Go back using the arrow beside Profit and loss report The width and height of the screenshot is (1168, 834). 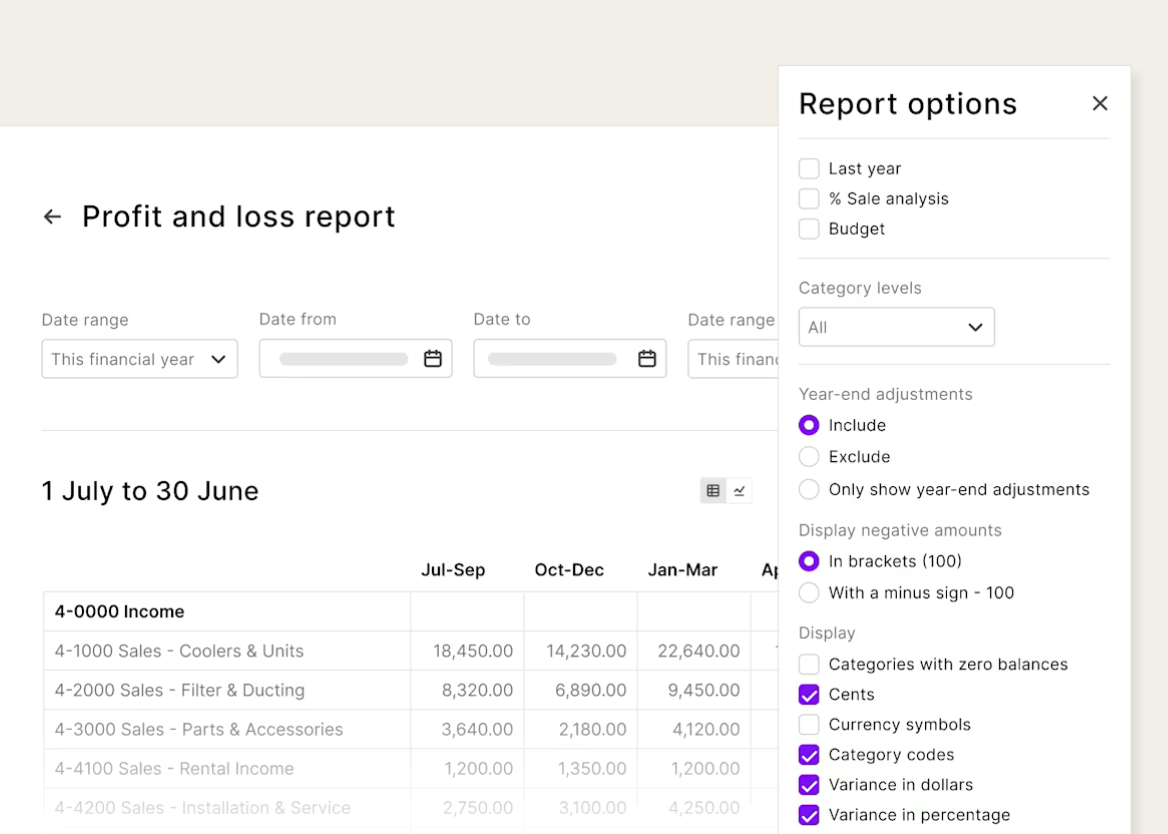[x=52, y=217]
